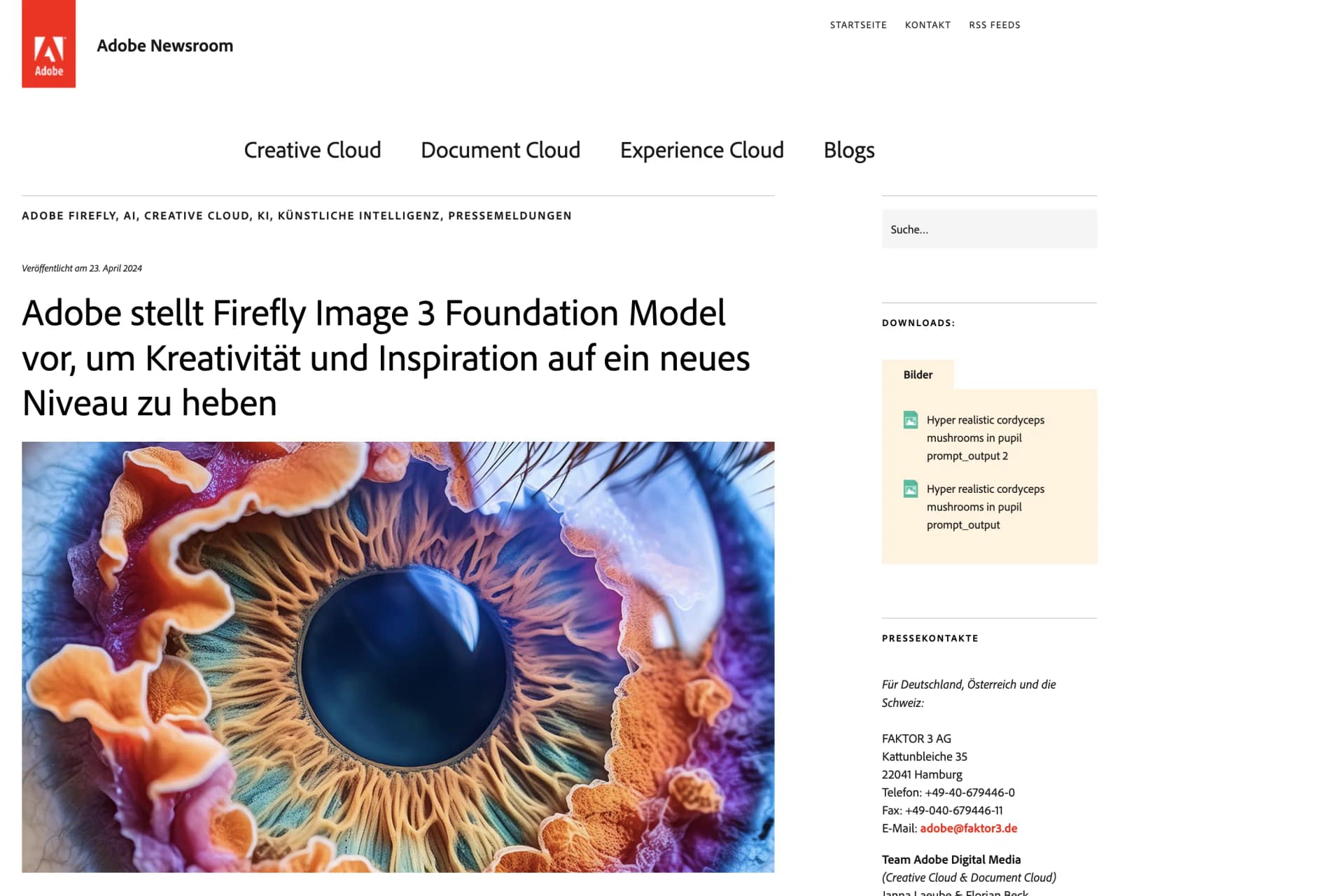Open the KONTAKT page
The width and height of the screenshot is (1344, 896).
point(928,24)
